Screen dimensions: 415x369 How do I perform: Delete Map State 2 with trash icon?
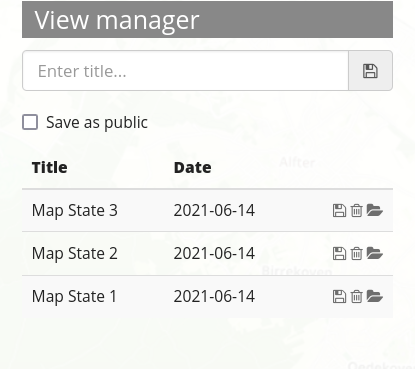coord(356,254)
